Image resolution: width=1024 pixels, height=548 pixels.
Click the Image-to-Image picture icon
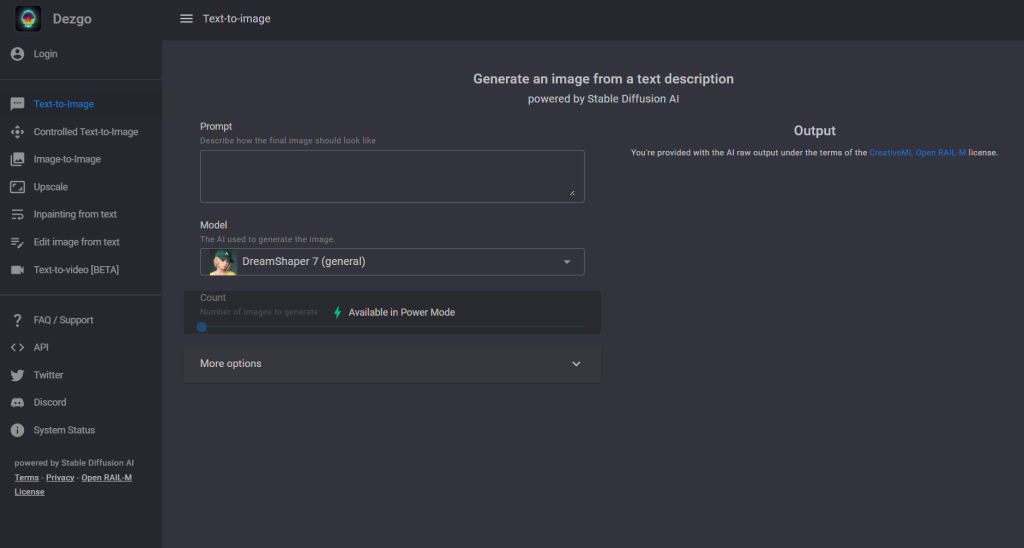(x=18, y=159)
